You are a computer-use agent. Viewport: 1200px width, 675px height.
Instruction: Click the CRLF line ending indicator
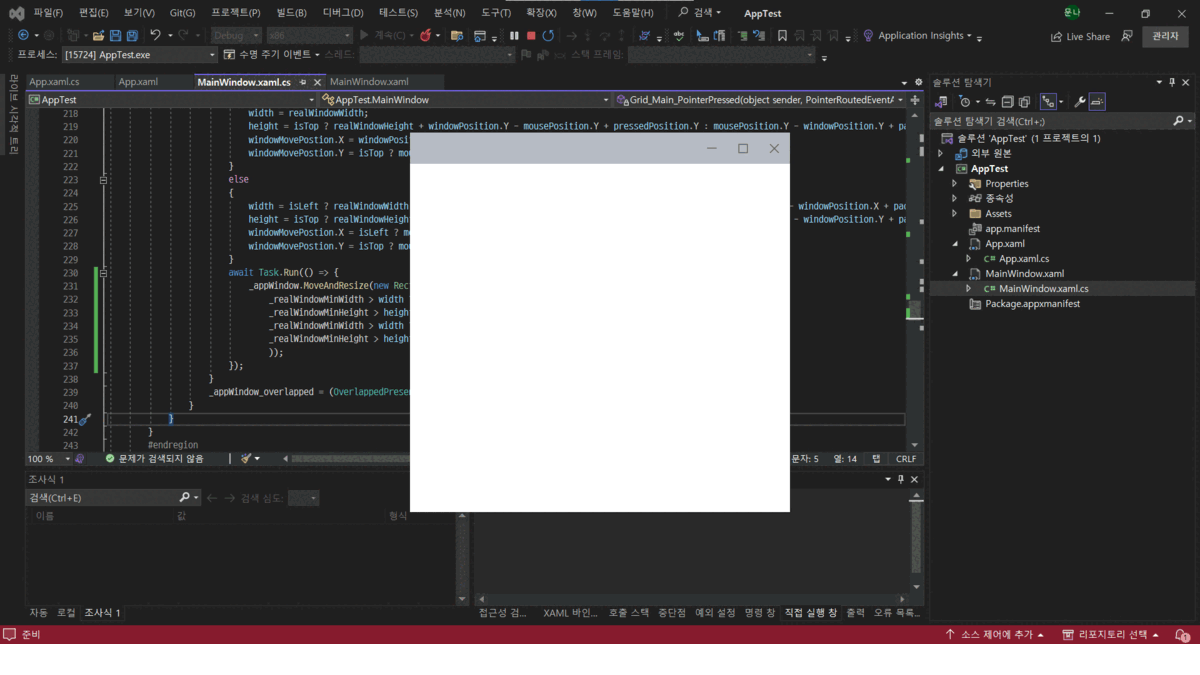tap(905, 459)
